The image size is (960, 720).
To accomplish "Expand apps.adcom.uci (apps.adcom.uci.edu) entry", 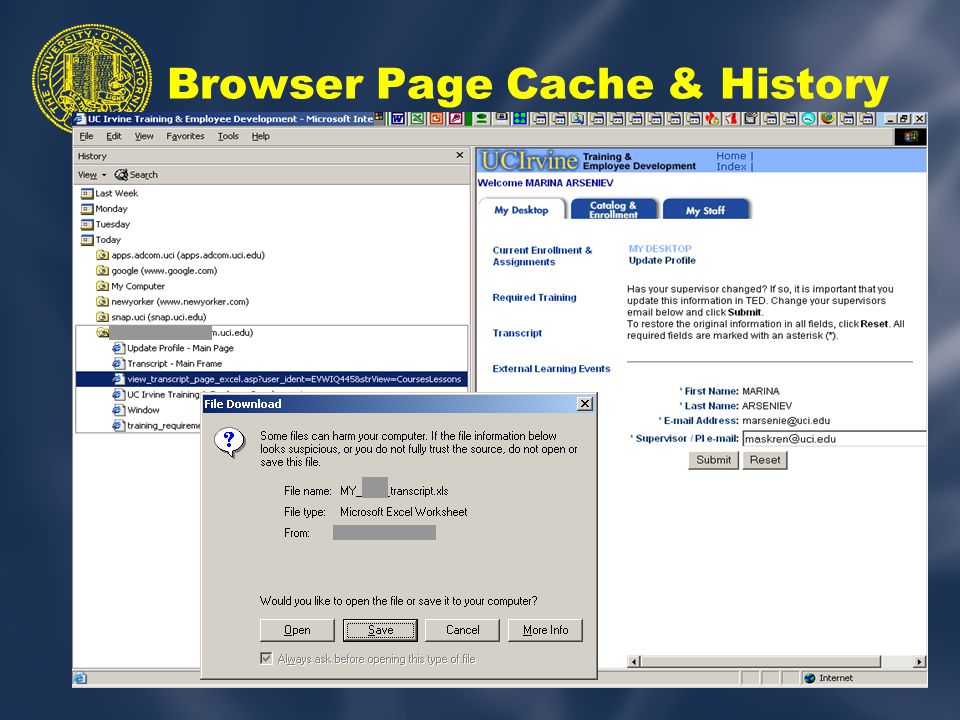I will [188, 255].
